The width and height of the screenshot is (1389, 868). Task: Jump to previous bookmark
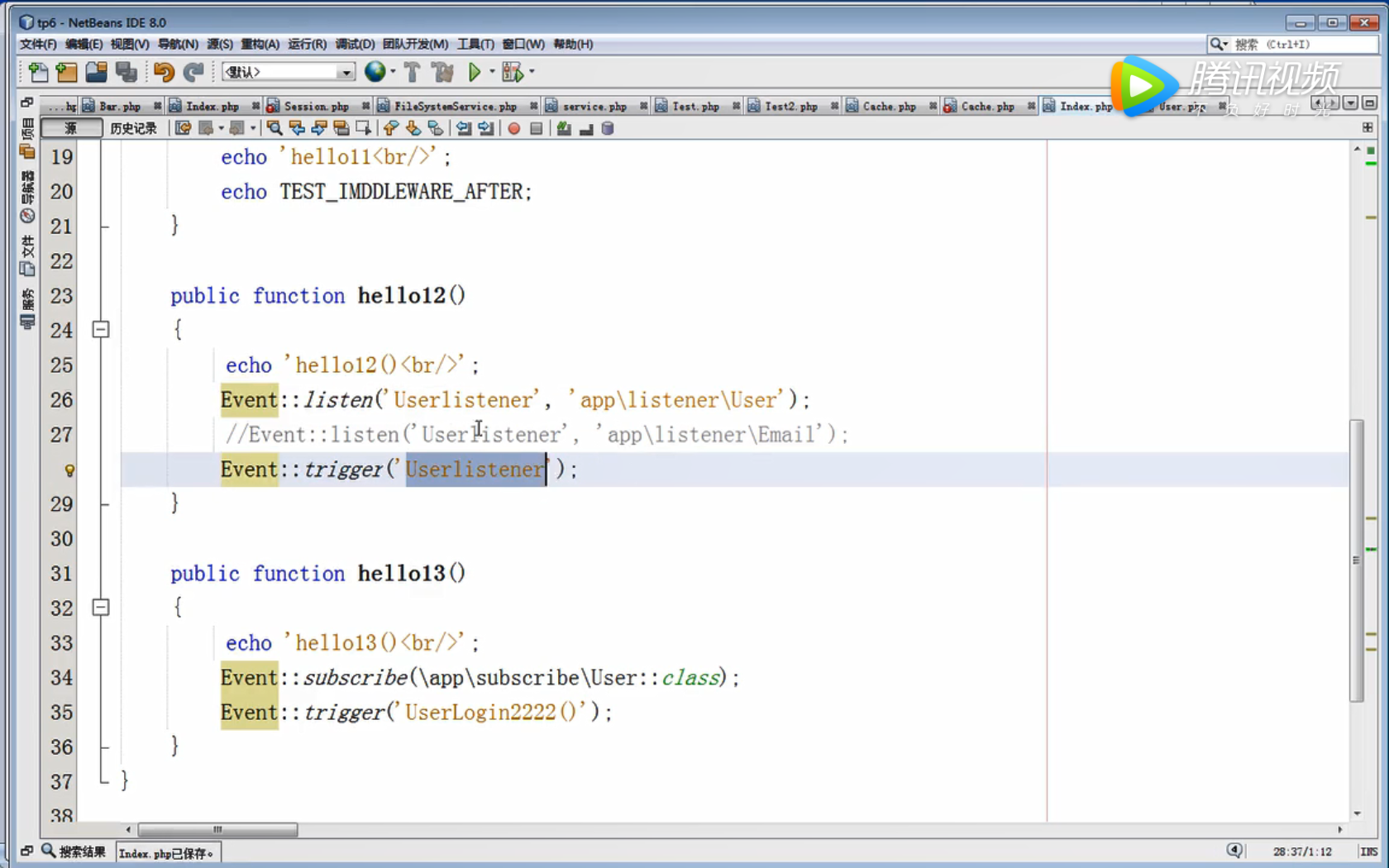click(391, 128)
